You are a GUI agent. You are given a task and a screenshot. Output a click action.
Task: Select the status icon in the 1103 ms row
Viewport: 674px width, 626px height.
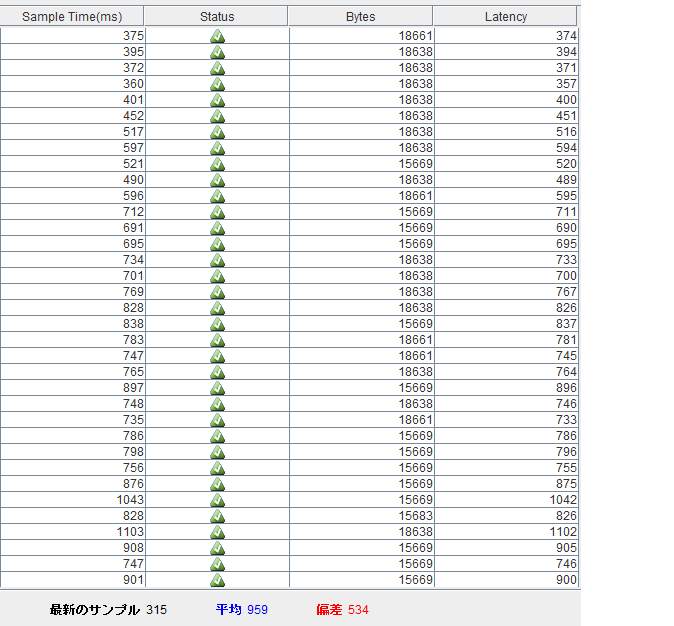217,532
